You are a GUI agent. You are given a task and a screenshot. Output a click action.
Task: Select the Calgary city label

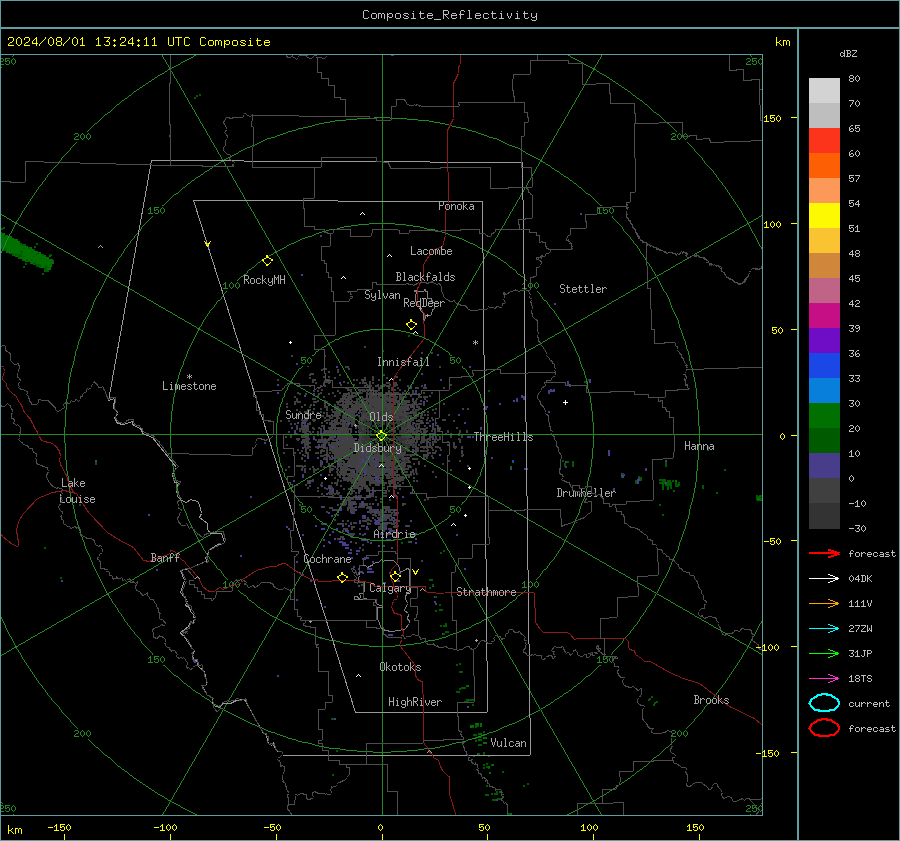click(x=390, y=588)
